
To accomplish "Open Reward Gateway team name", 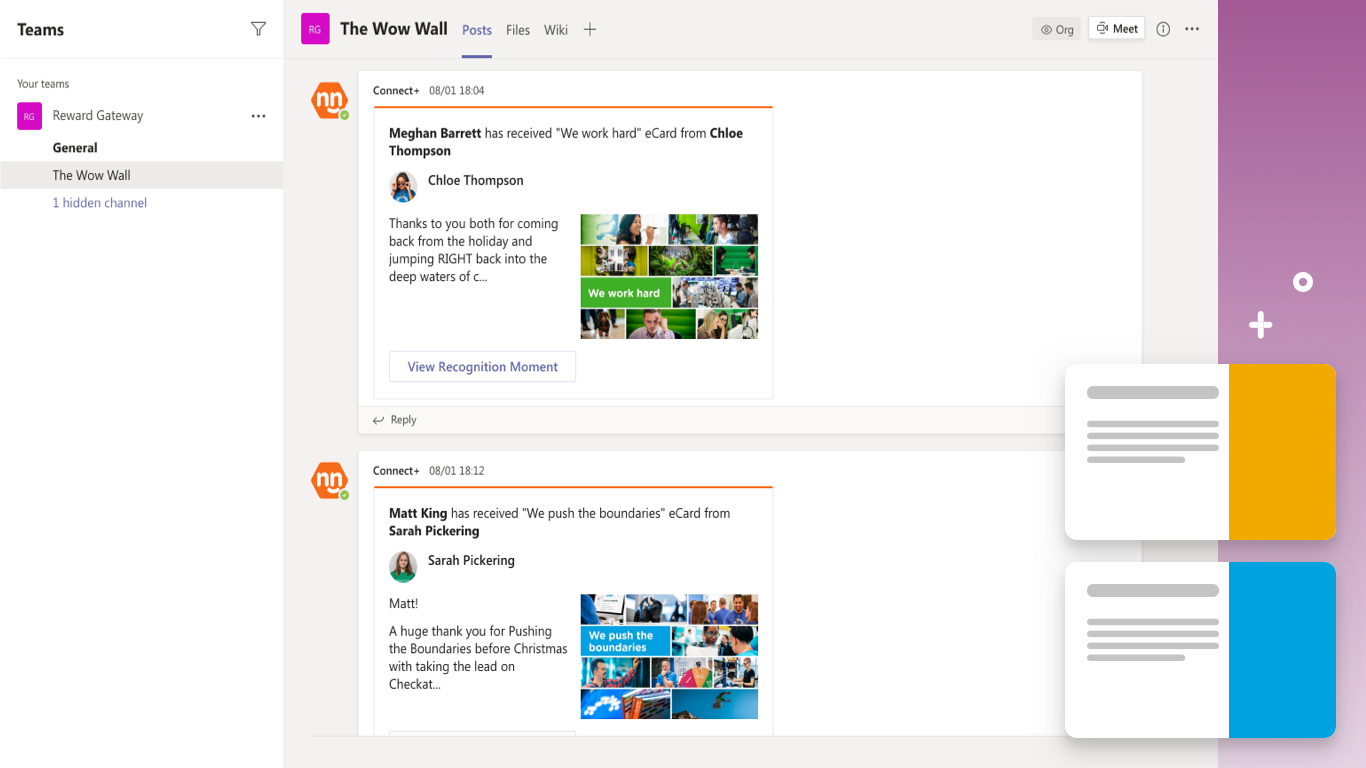I will [98, 115].
